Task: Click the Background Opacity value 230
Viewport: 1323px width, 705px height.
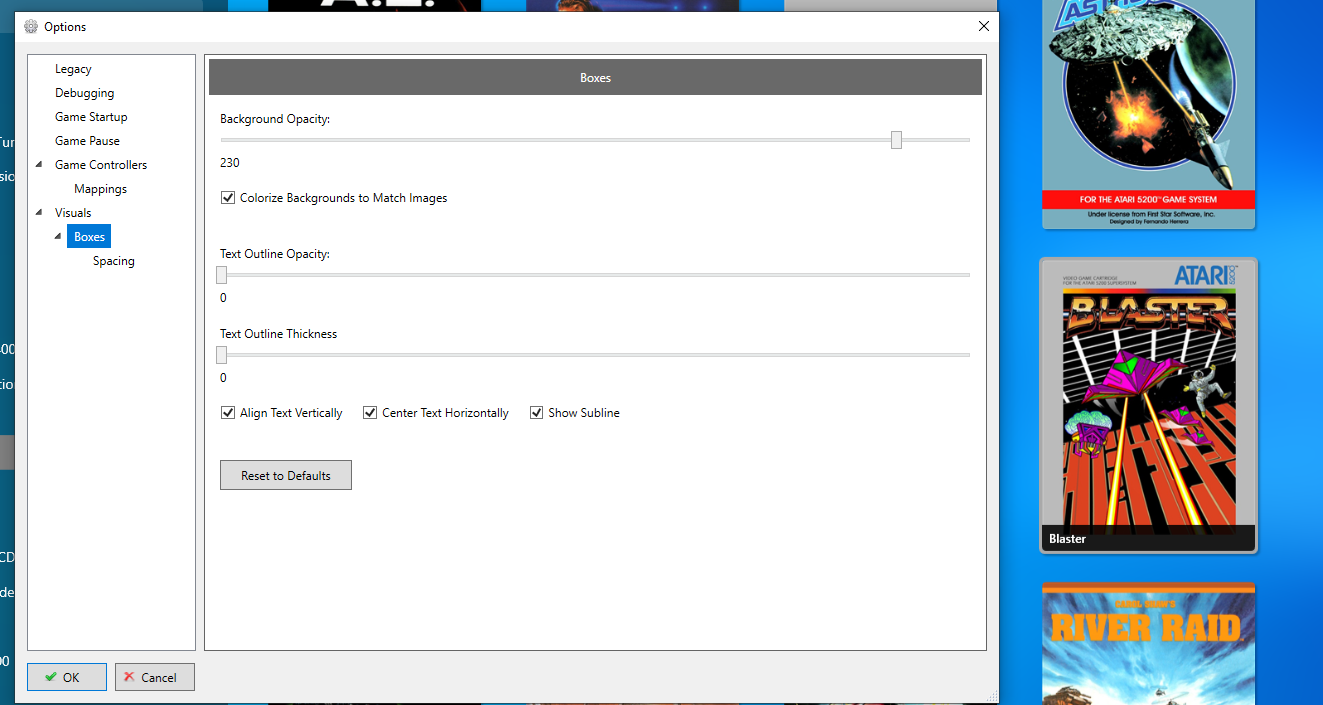Action: pyautogui.click(x=230, y=163)
